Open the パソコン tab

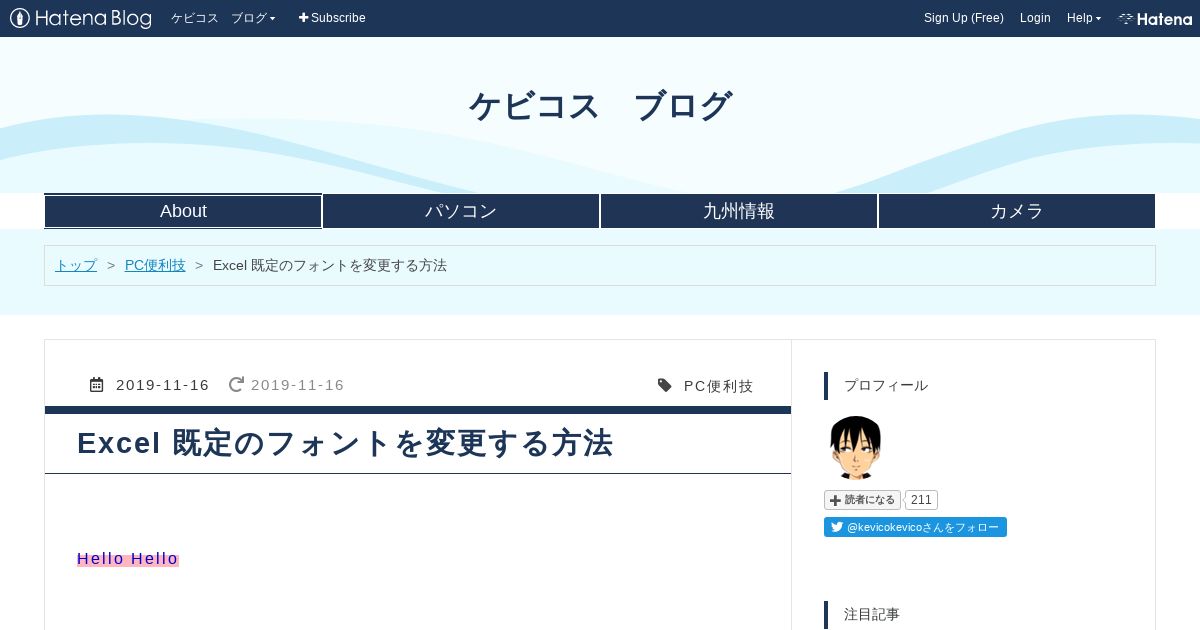[x=461, y=211]
